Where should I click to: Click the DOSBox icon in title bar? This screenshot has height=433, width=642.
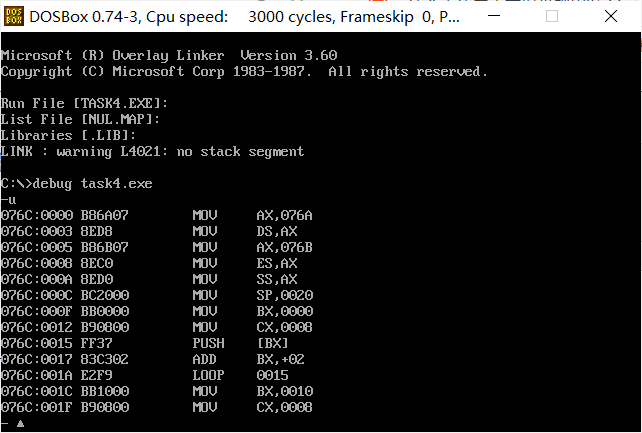pyautogui.click(x=14, y=16)
